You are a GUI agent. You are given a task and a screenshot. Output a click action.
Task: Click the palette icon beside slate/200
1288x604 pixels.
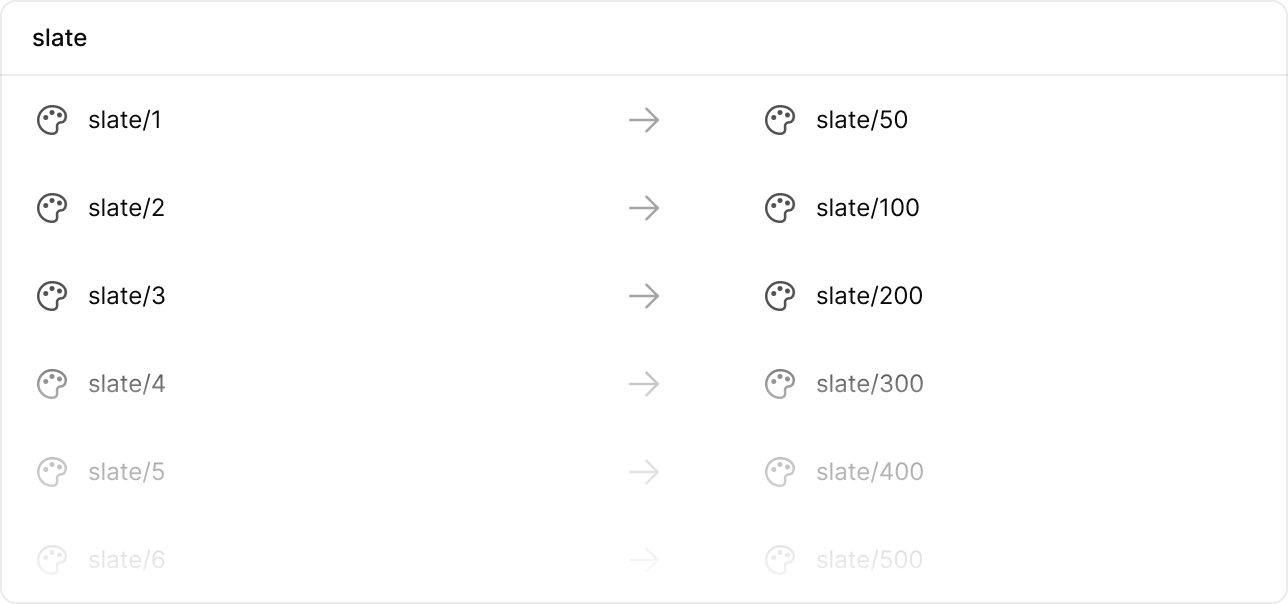coord(780,297)
